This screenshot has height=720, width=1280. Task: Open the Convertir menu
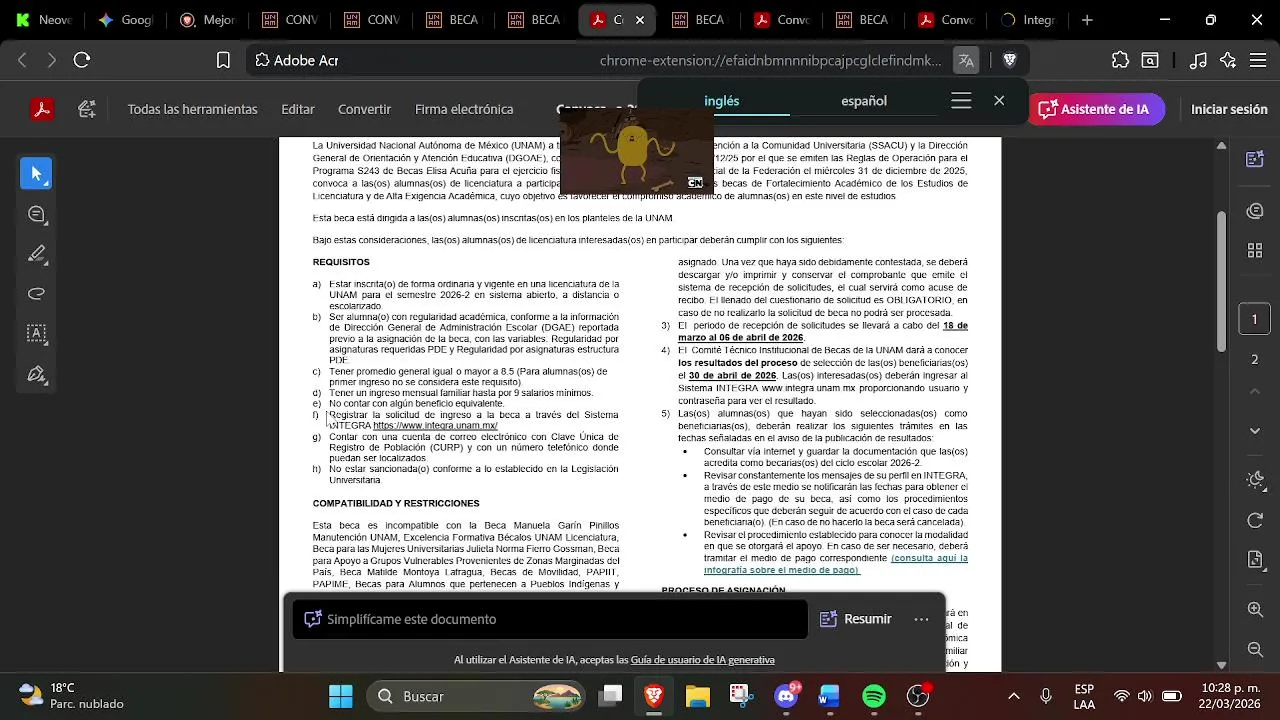click(364, 109)
